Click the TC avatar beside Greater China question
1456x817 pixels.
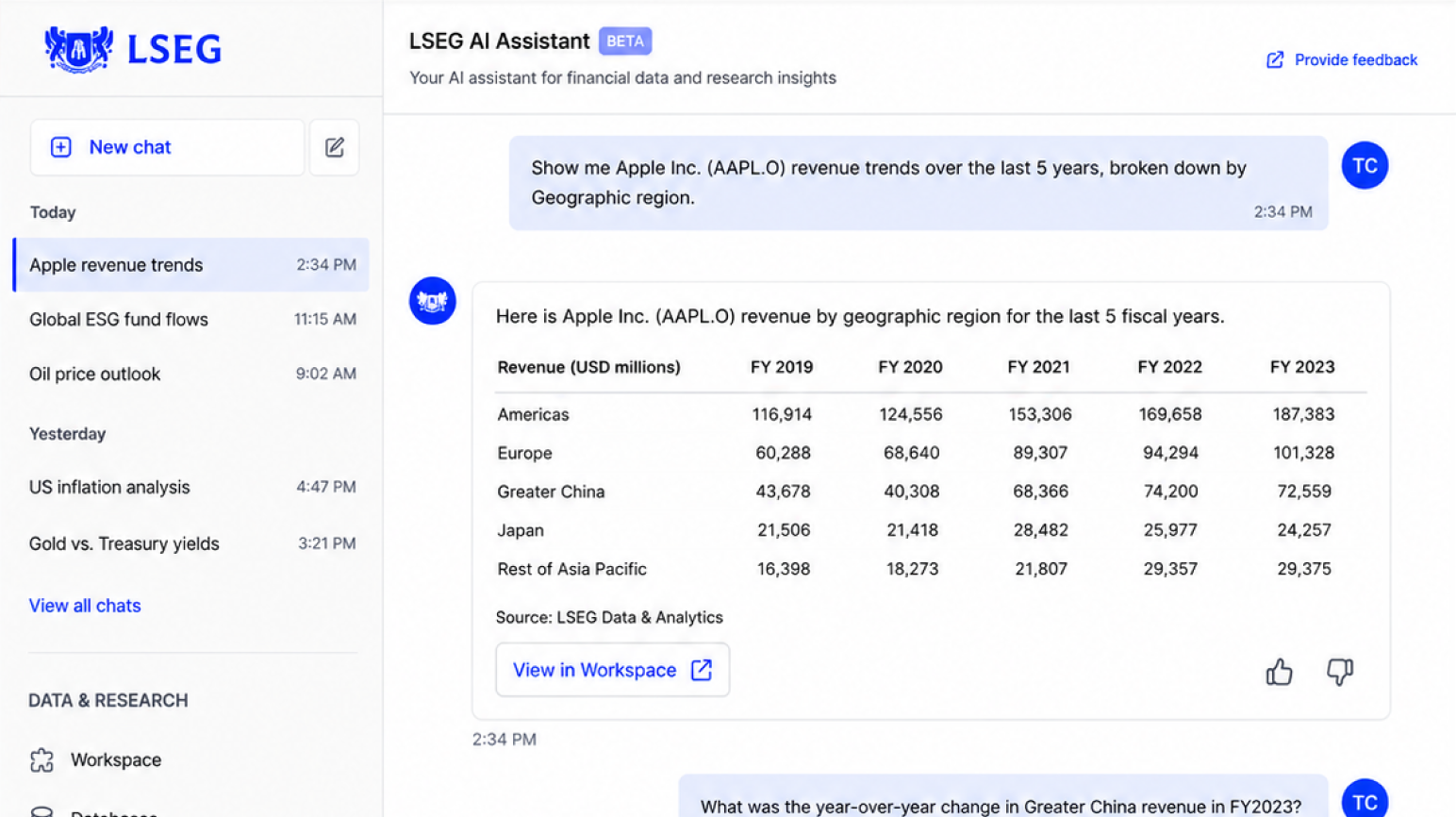(x=1365, y=798)
